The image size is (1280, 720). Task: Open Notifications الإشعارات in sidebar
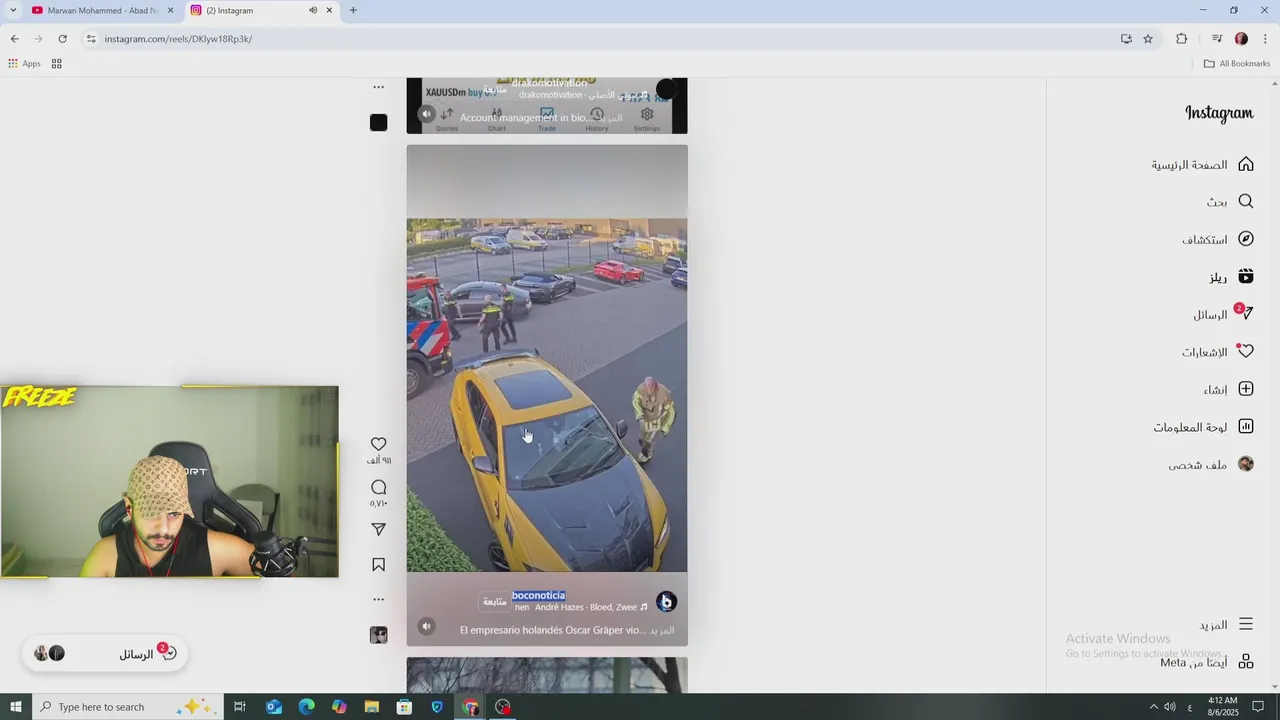[x=1218, y=352]
